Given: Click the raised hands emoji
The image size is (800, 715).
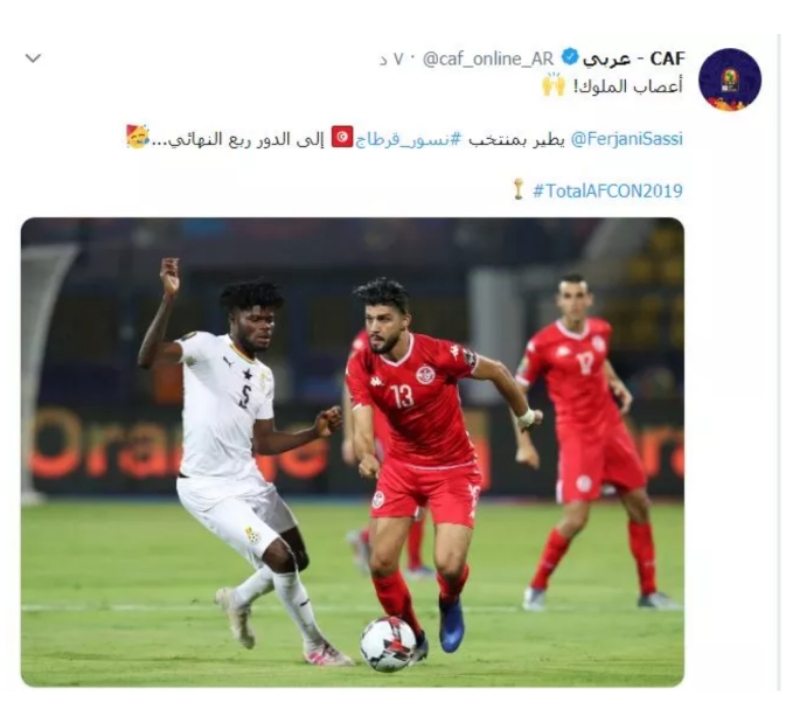Looking at the screenshot, I should (554, 85).
